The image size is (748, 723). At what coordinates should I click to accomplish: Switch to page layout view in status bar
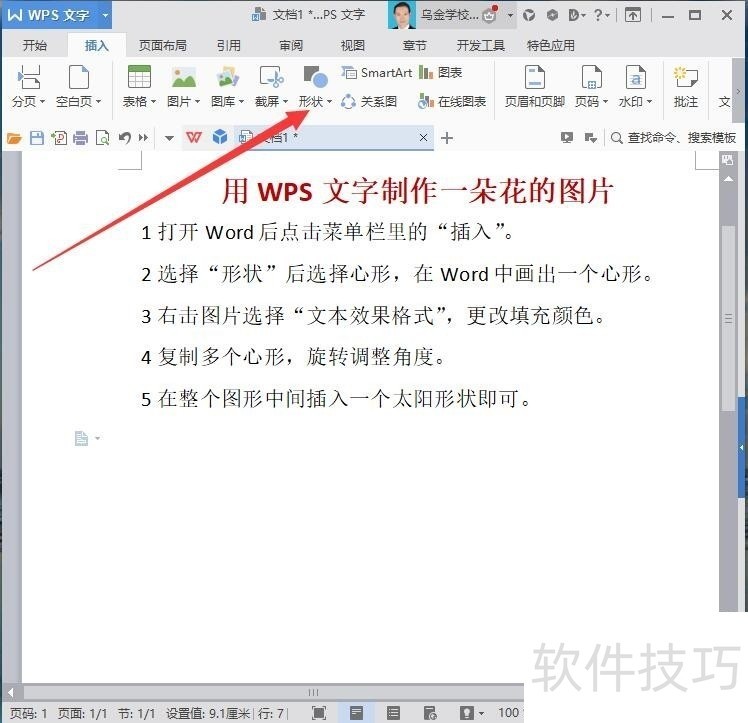click(356, 713)
